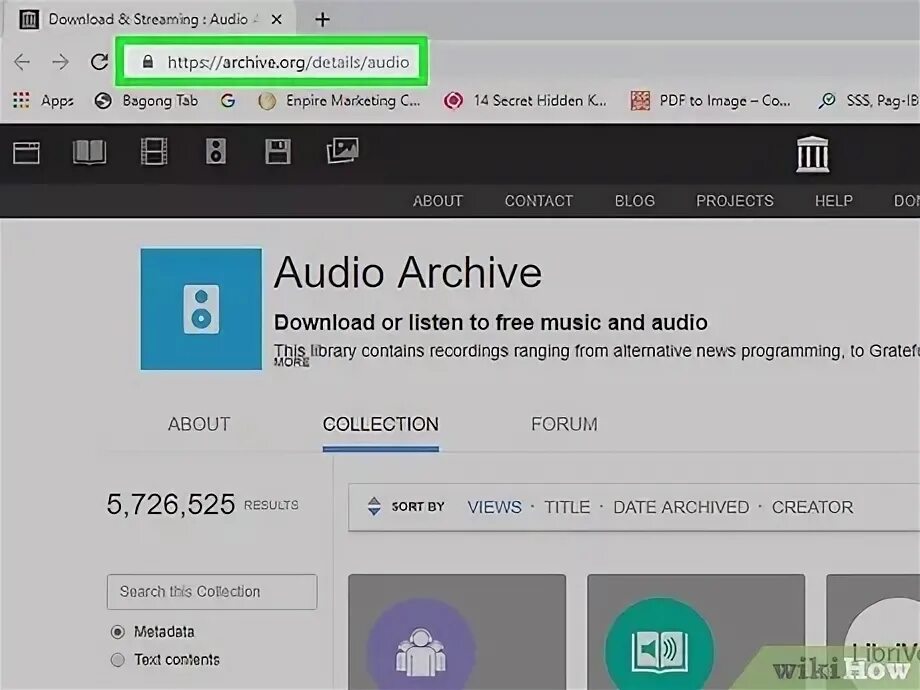Select the Text contents radio button
The image size is (920, 690).
click(117, 660)
